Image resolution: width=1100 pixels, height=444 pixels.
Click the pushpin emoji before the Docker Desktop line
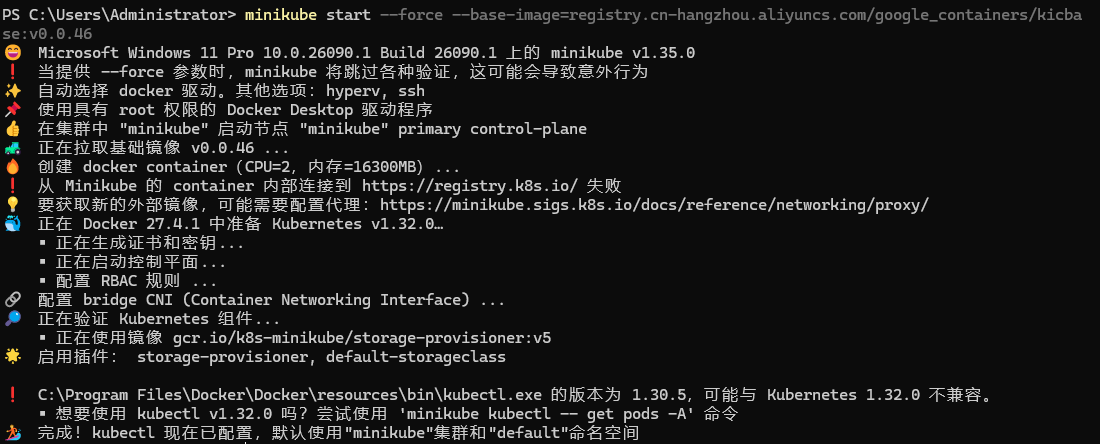tap(12, 109)
